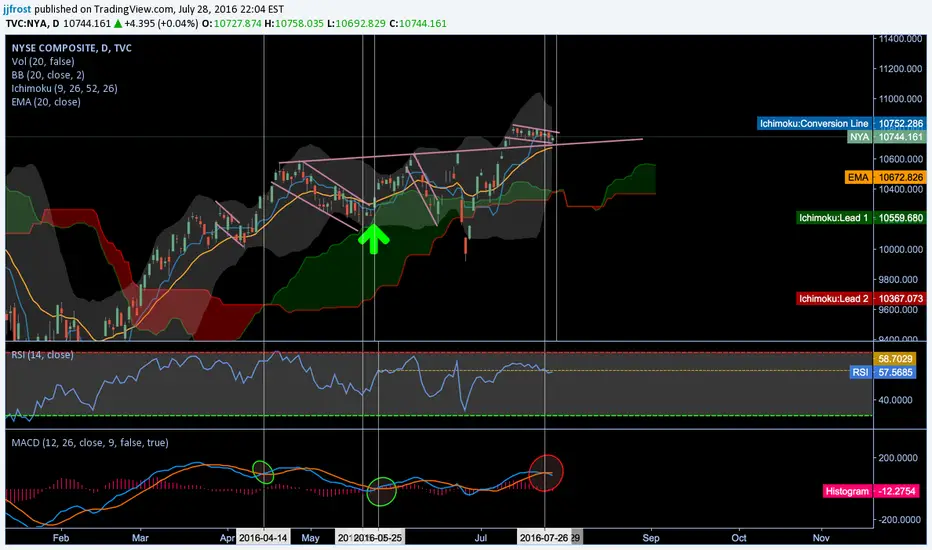Click the 11400.000 price axis label
The height and width of the screenshot is (550, 932).
900,39
